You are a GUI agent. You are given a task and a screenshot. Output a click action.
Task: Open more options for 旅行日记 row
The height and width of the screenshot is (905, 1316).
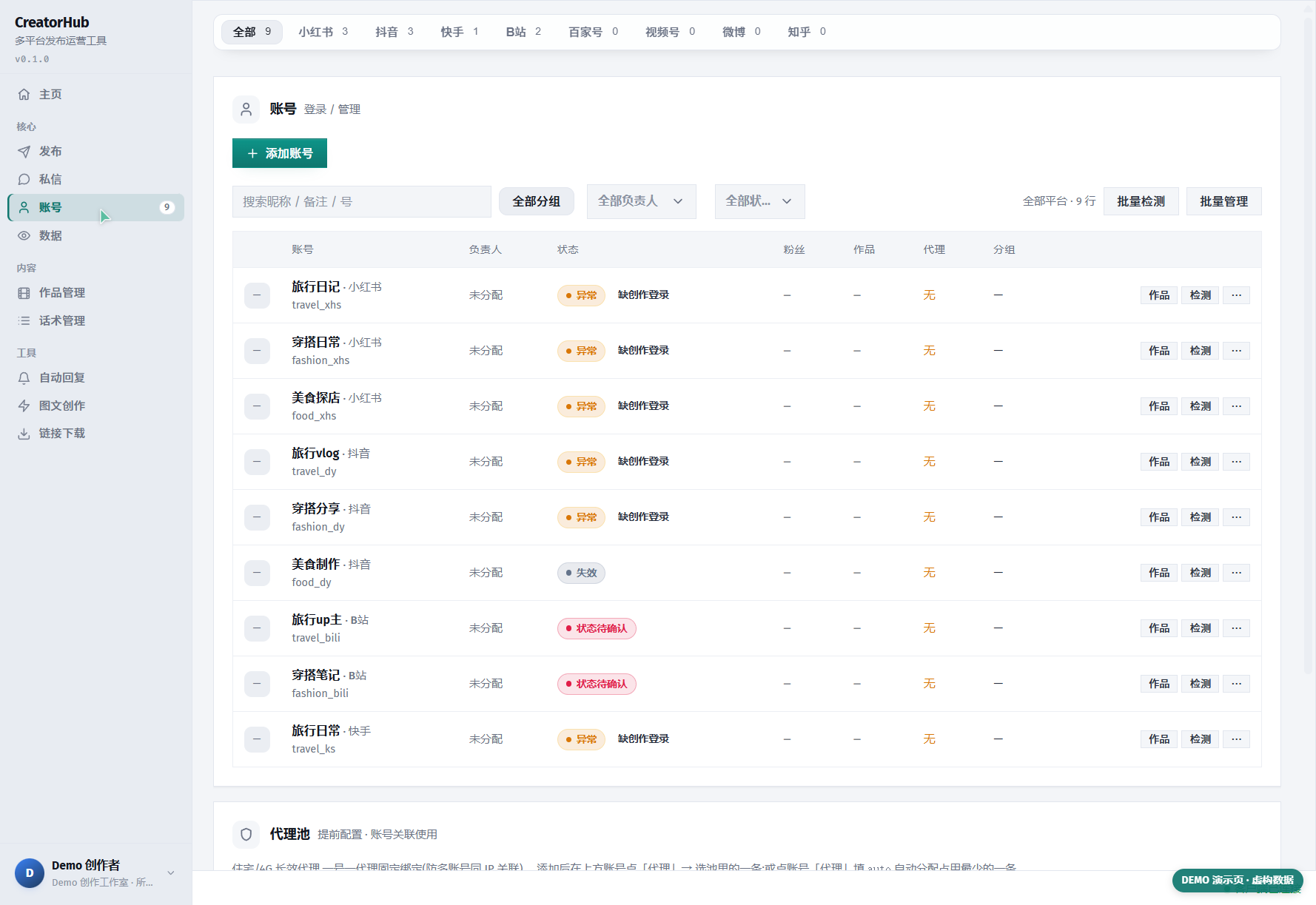[1236, 295]
